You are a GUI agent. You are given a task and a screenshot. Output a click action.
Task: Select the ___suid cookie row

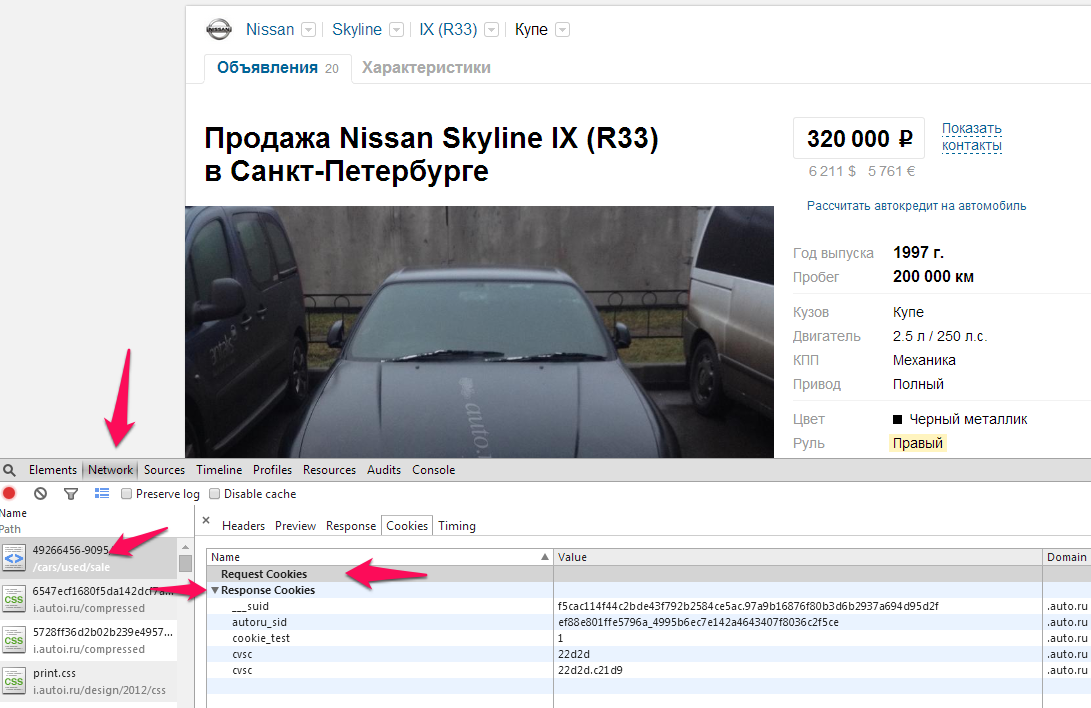point(648,606)
